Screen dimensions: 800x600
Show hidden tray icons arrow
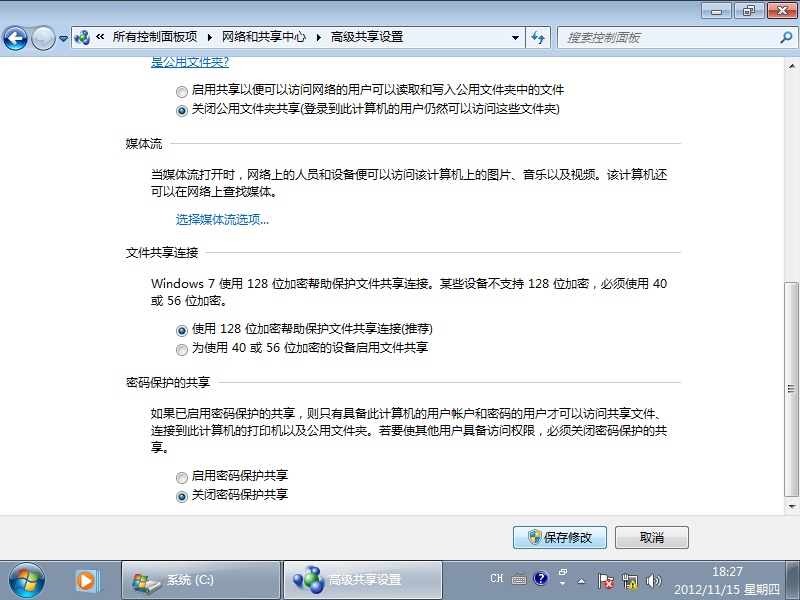pos(581,581)
